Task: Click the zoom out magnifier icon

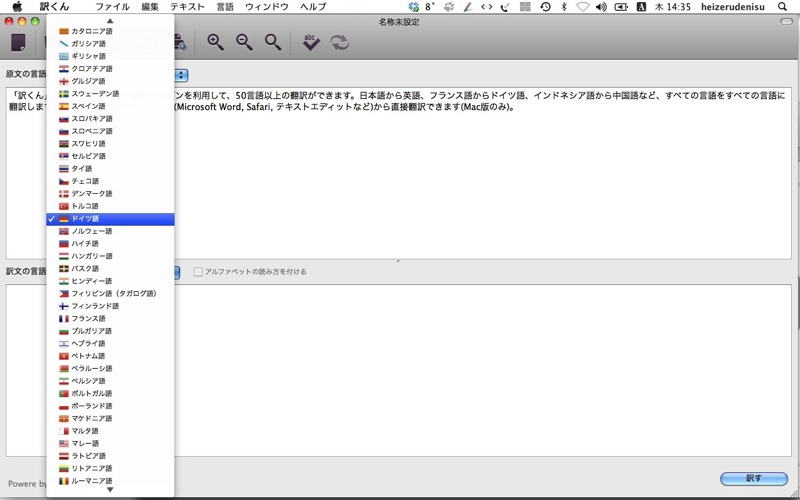Action: pos(244,42)
